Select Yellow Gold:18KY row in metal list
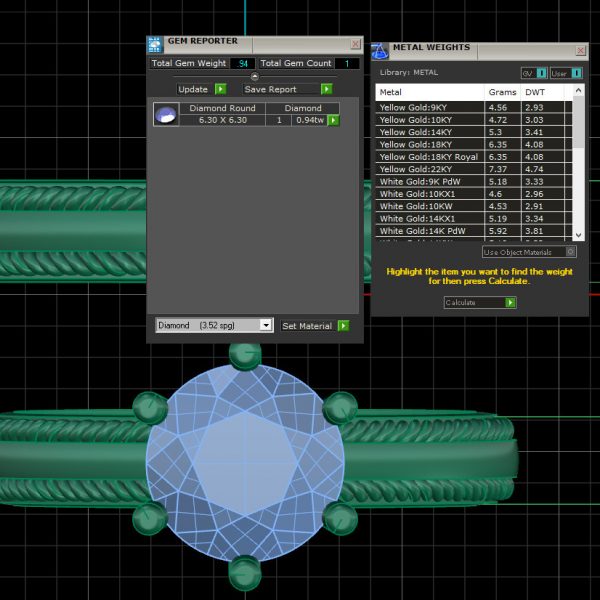The image size is (600, 600). [429, 143]
